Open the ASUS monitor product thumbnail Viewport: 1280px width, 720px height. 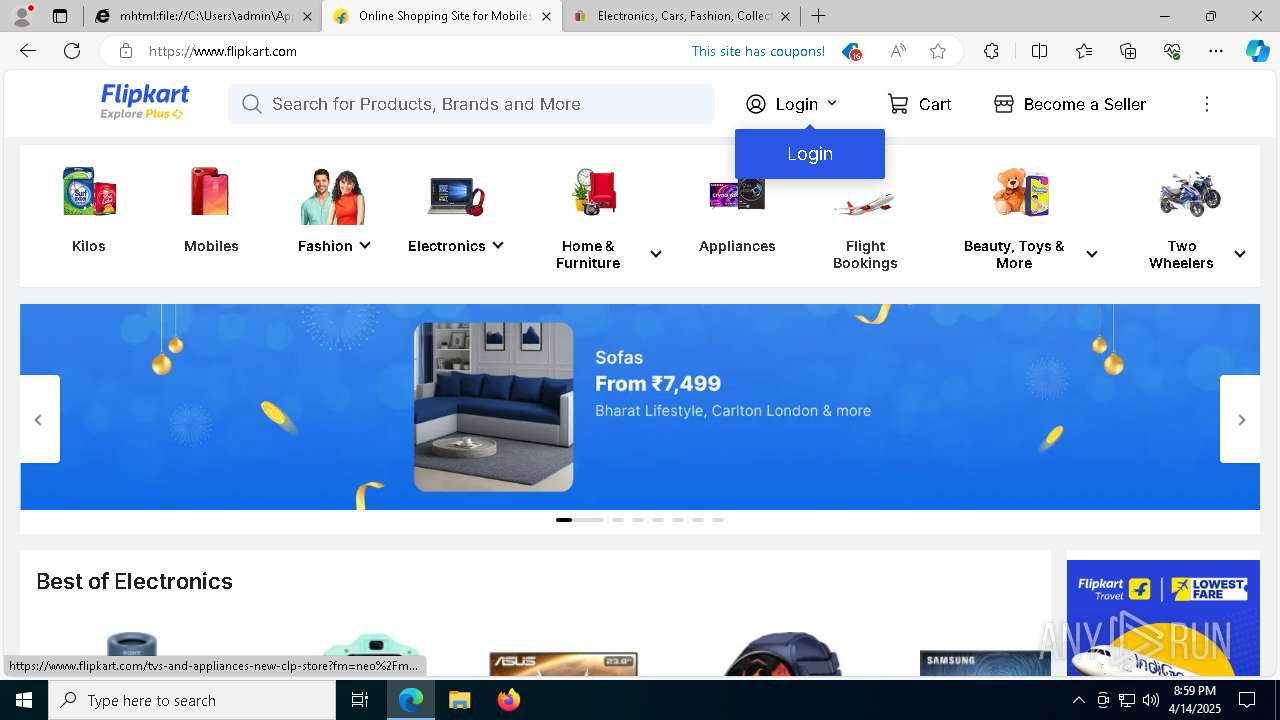[563, 663]
